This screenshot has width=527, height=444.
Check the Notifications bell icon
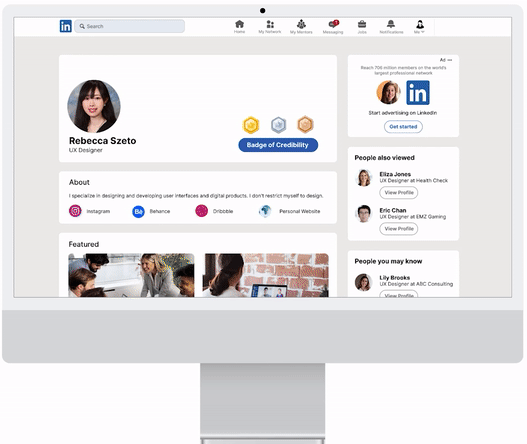point(391,27)
